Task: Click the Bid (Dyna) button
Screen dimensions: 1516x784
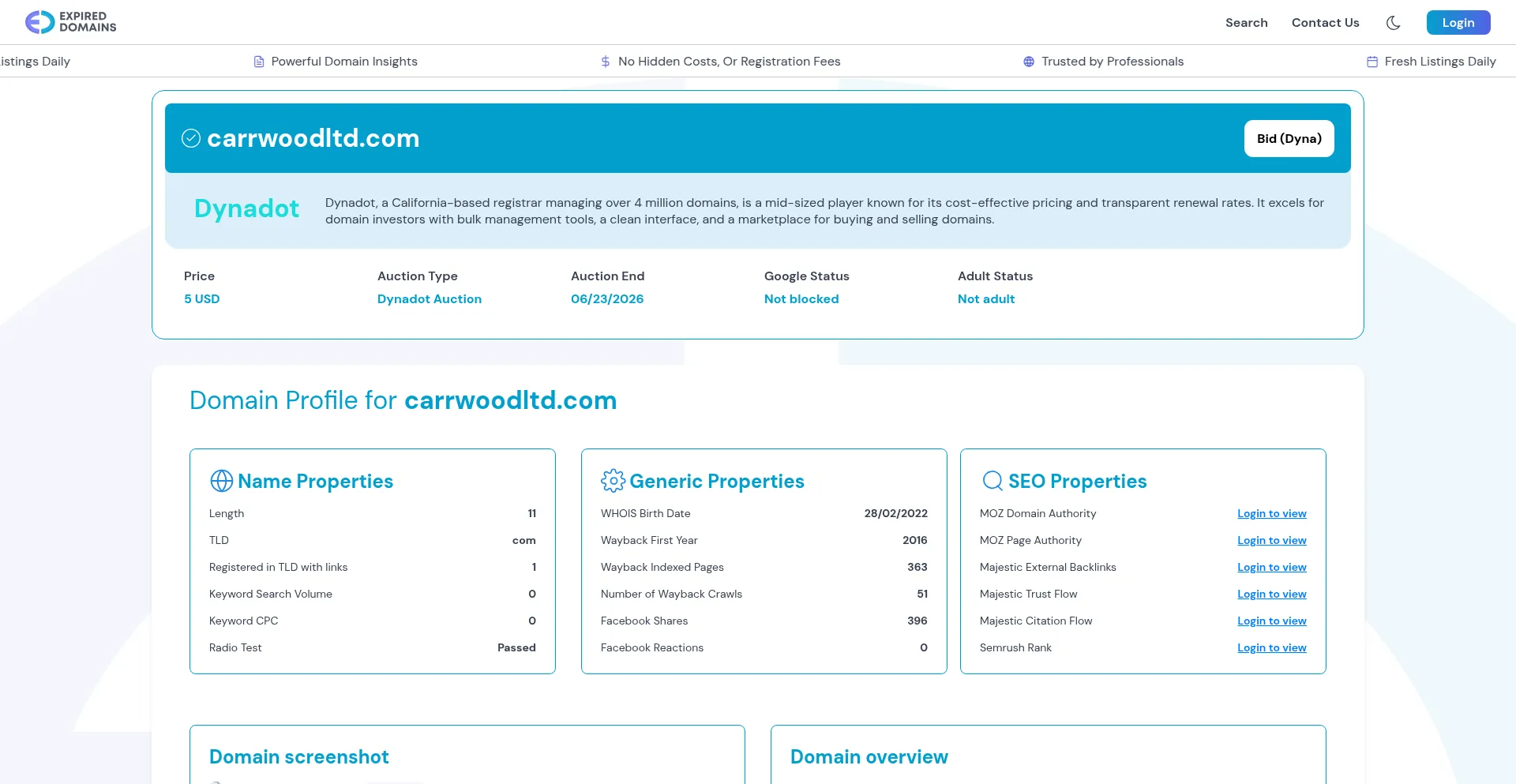Action: 1289,139
